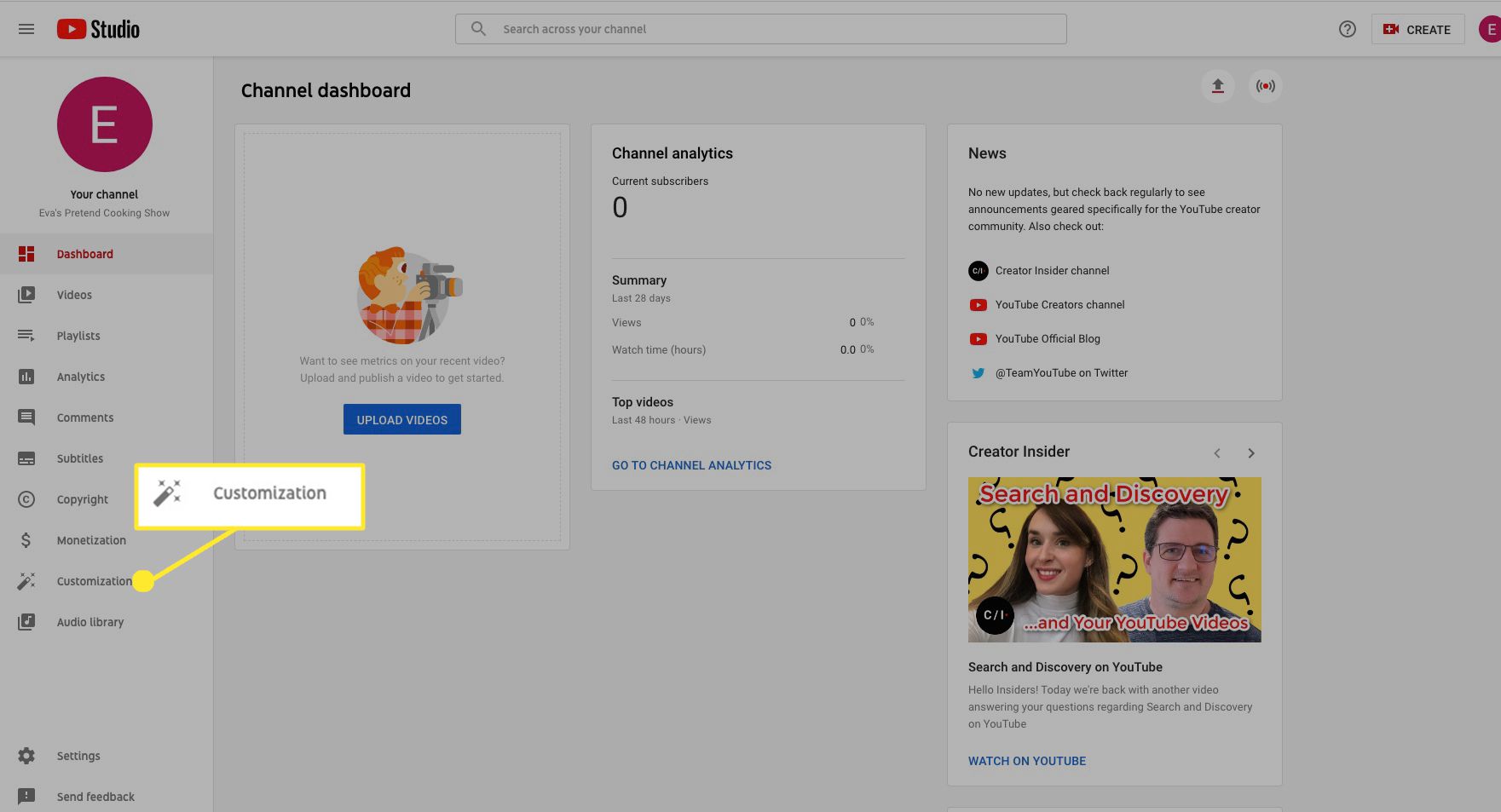Click the search magnifier icon

pos(479,29)
